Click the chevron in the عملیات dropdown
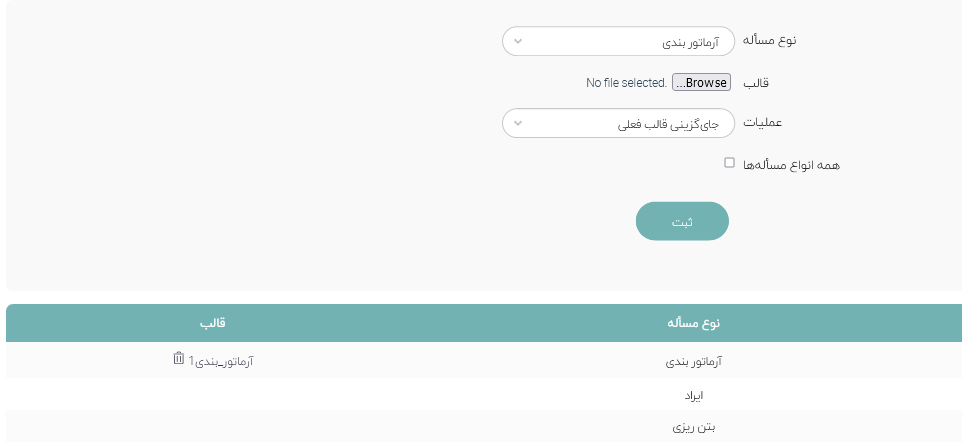Screen dimensions: 962x442 [x=517, y=124]
